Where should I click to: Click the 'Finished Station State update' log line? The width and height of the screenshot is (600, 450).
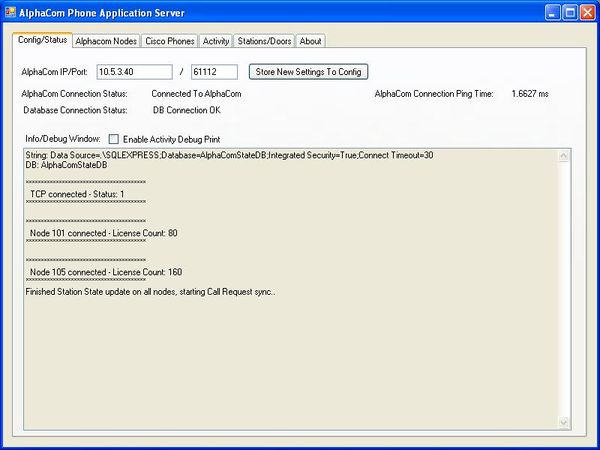[x=150, y=292]
